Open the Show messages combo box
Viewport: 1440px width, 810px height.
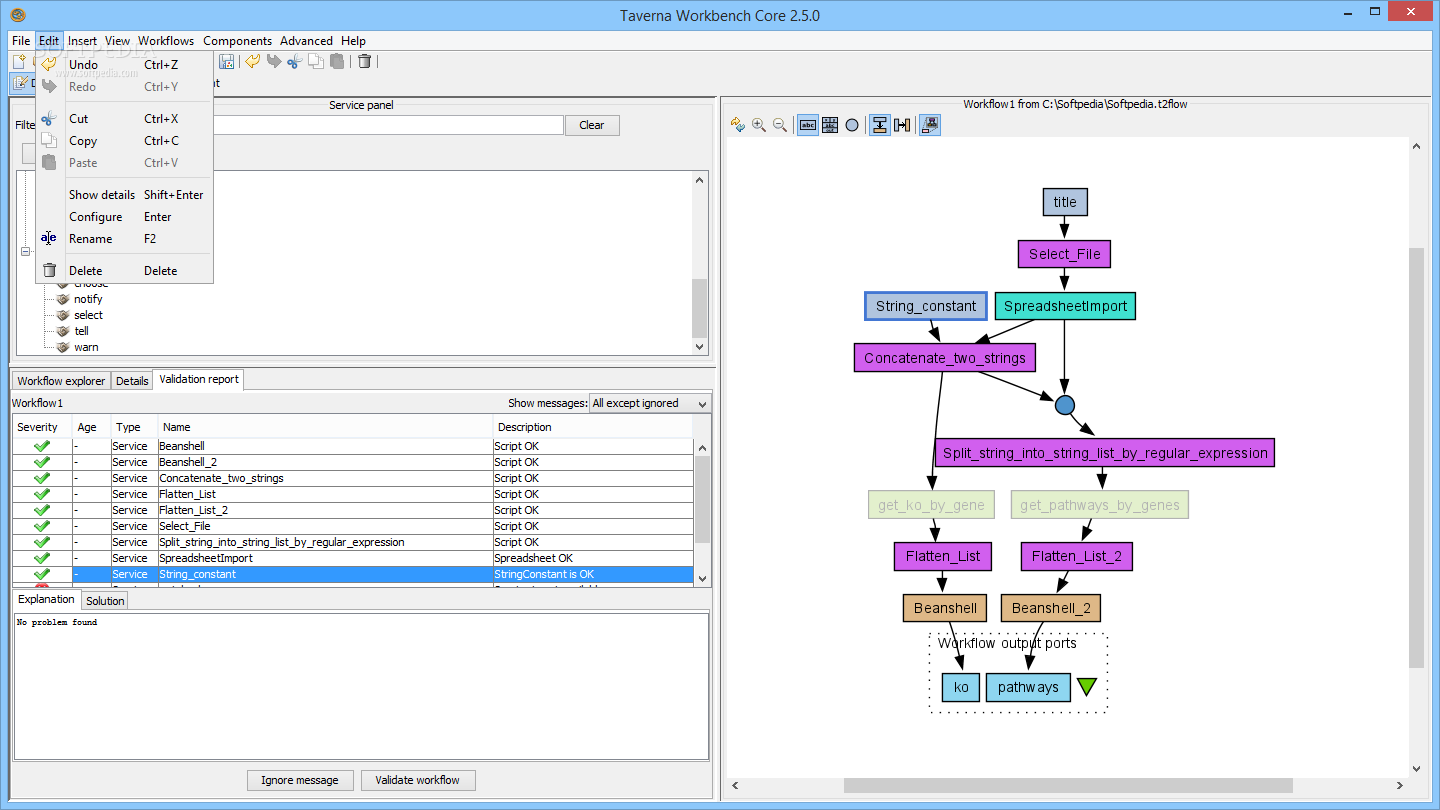click(650, 403)
